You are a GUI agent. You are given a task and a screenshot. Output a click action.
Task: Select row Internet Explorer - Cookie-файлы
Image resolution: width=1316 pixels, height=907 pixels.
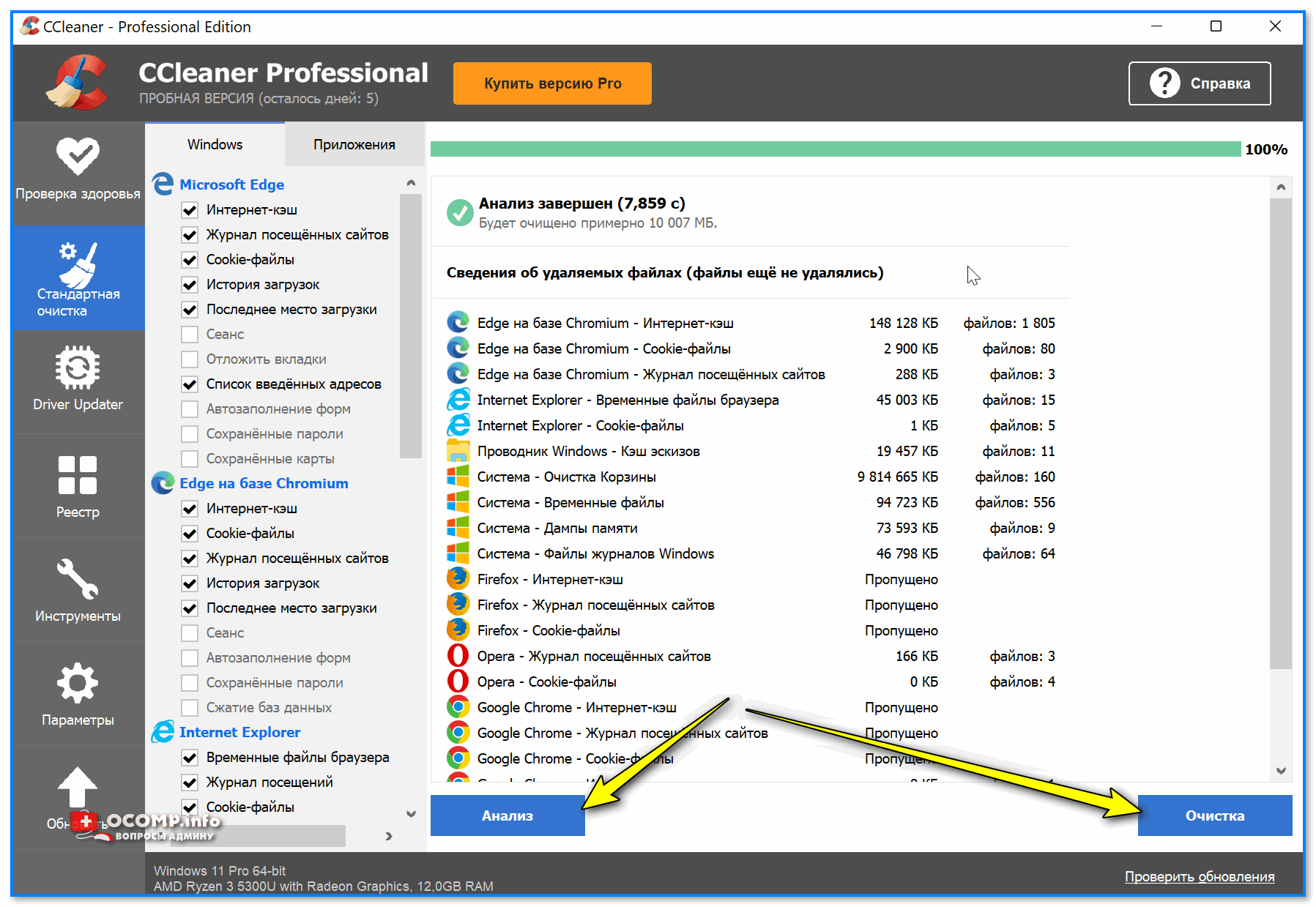coord(751,425)
